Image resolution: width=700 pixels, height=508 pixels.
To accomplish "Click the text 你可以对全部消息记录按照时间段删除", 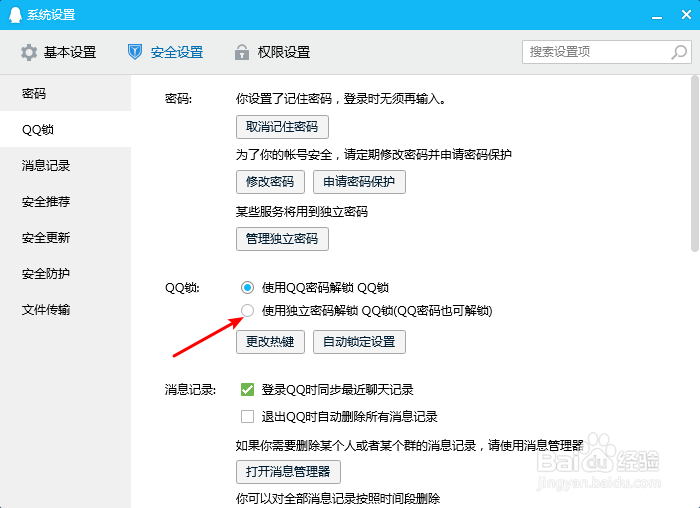I will click(x=338, y=499).
